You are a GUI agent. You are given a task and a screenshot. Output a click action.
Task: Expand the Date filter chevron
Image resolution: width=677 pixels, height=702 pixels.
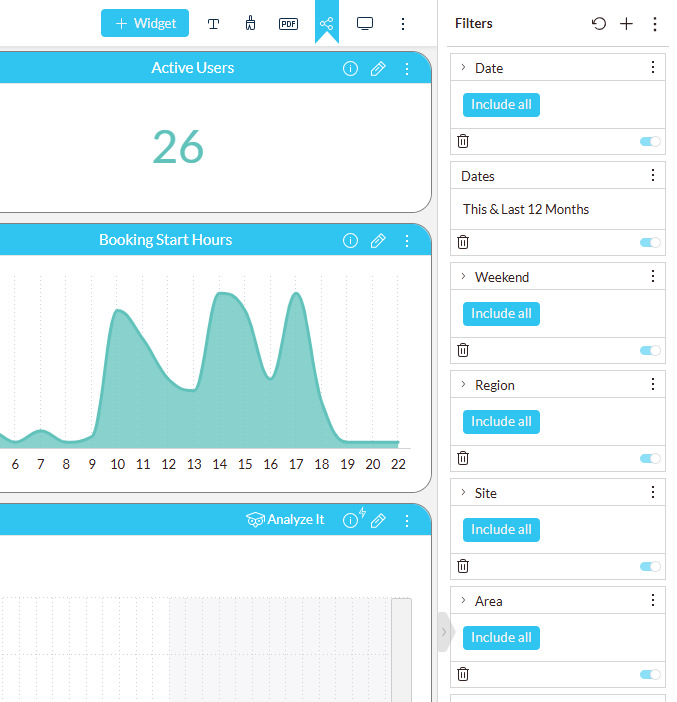463,68
